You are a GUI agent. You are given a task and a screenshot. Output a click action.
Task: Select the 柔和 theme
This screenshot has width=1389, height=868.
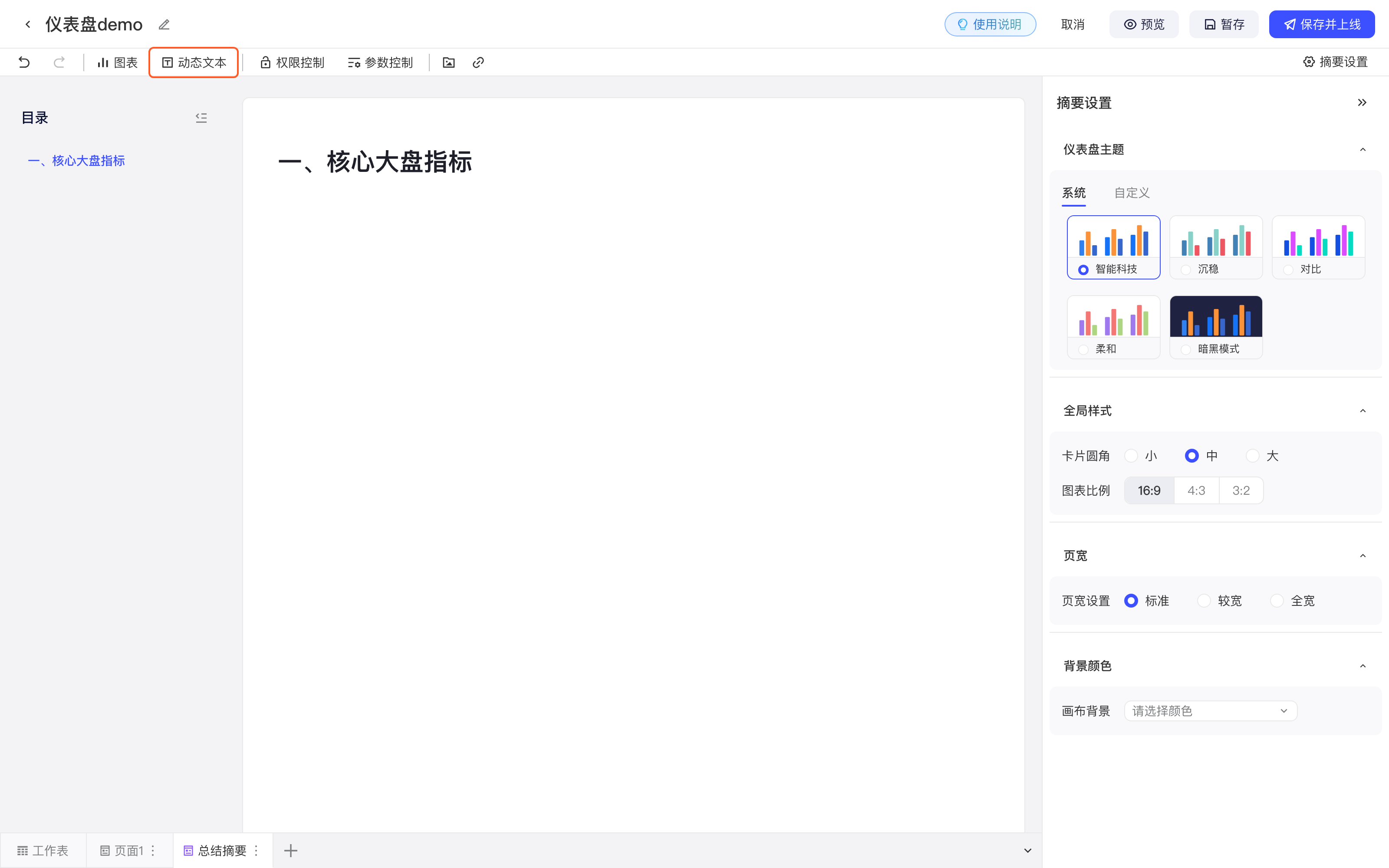(1113, 327)
